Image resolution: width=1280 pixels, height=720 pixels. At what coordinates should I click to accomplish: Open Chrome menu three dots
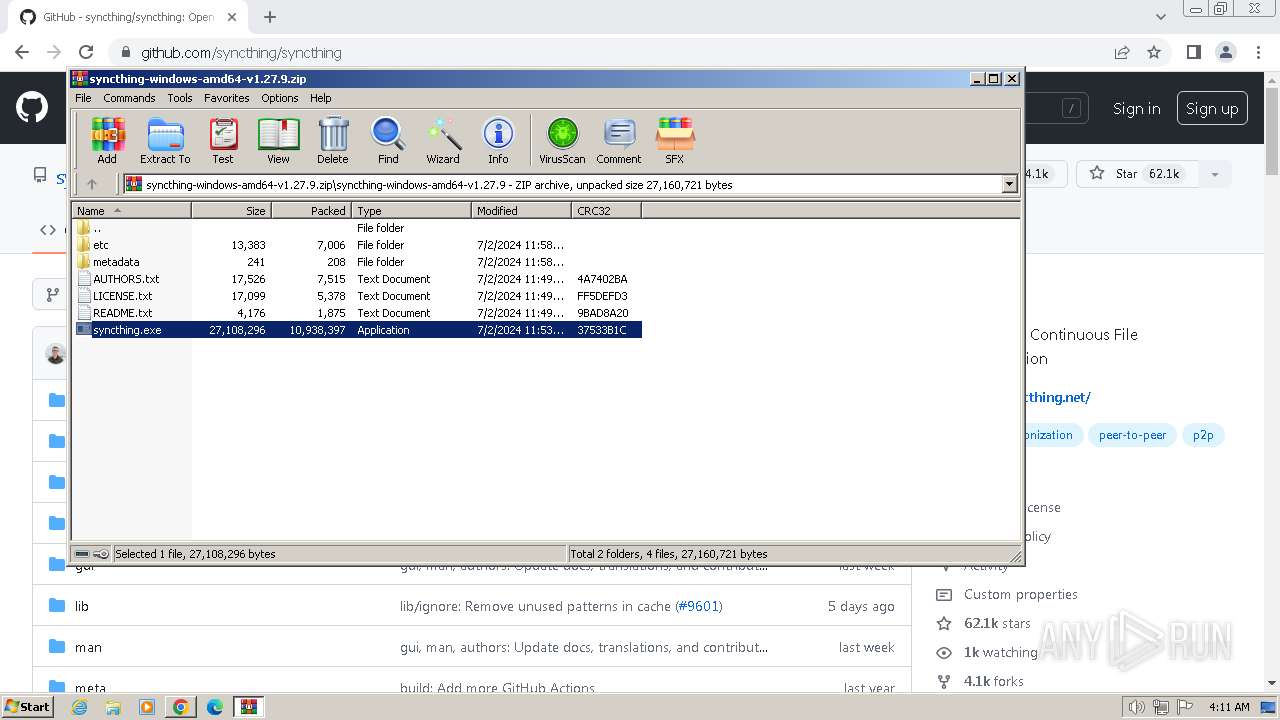pyautogui.click(x=1258, y=52)
